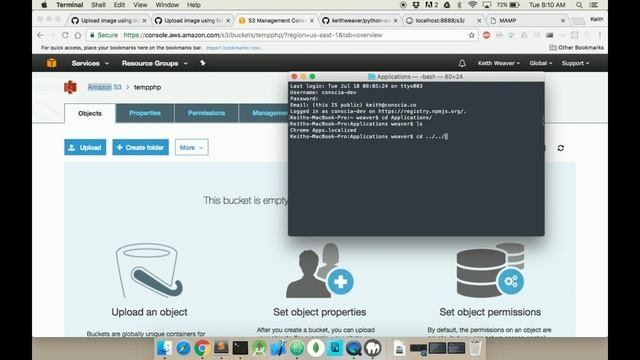Screen dimensions: 640x360
Task: Open Google Chrome in the dock
Action: tap(202, 348)
